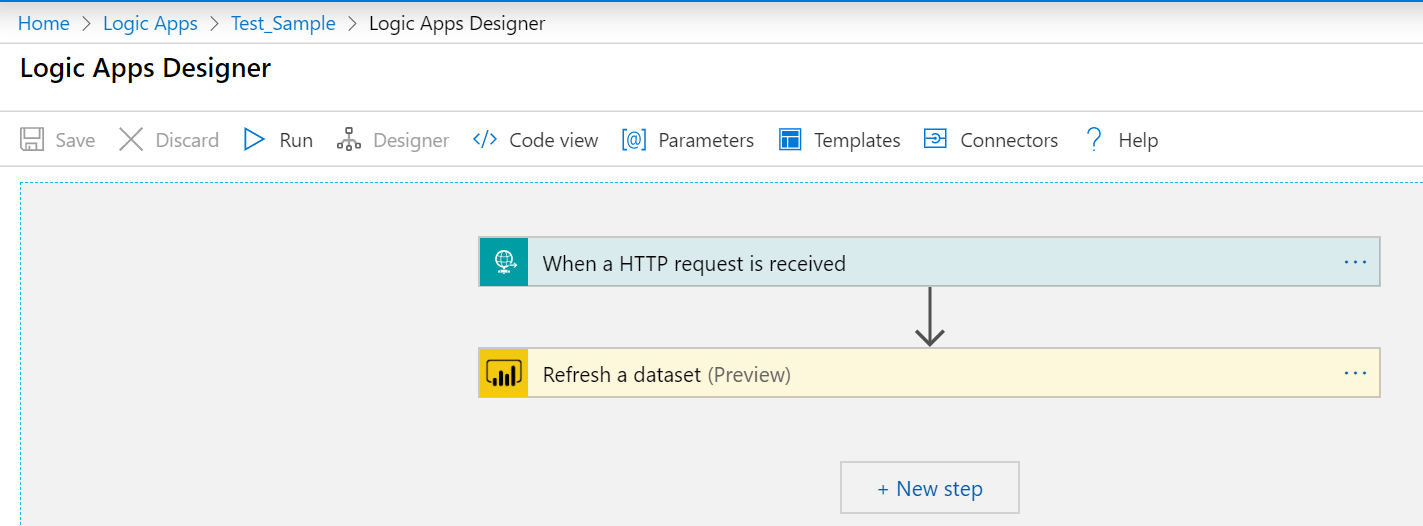Click the Connectors icon in toolbar

pos(935,140)
